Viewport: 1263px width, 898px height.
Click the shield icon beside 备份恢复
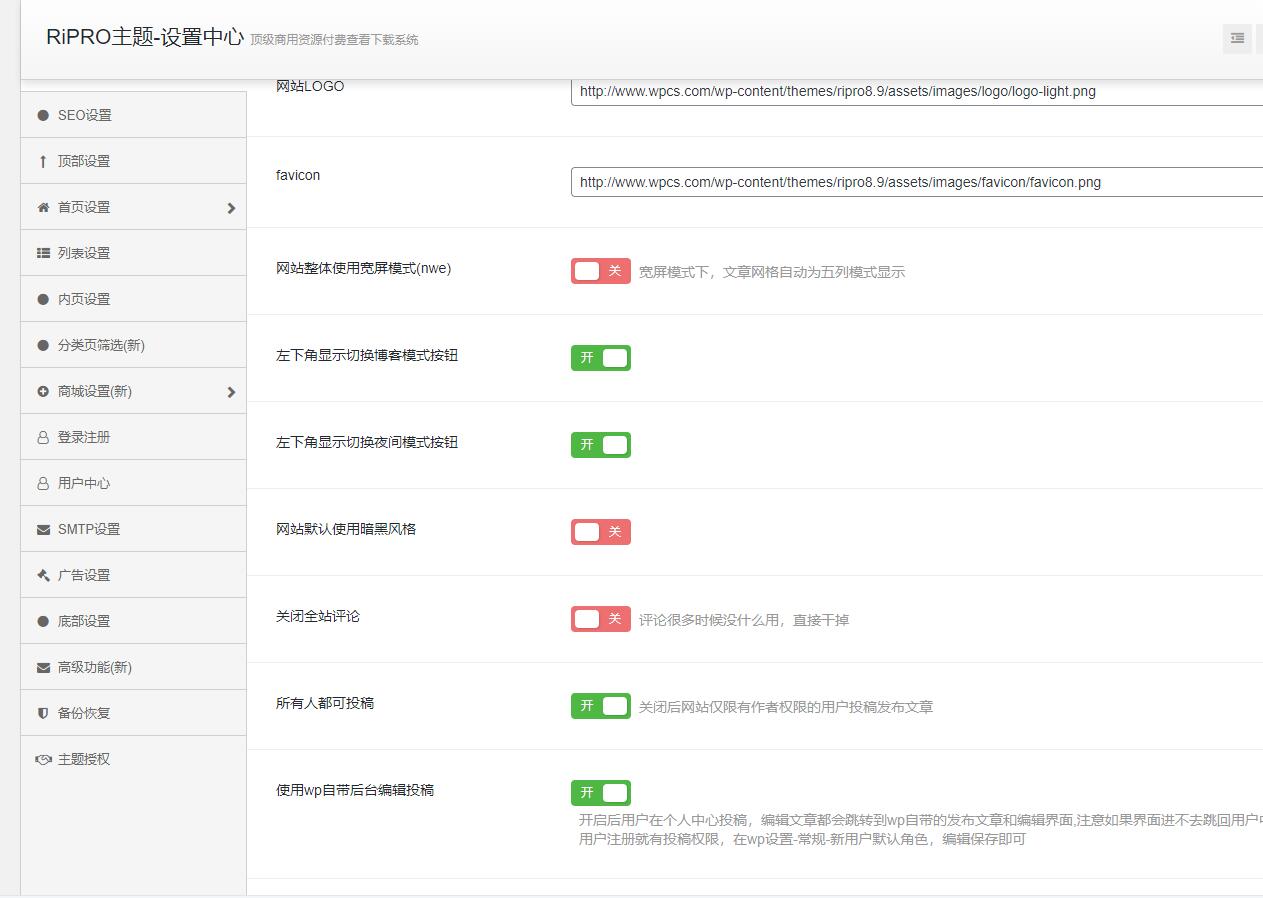43,713
